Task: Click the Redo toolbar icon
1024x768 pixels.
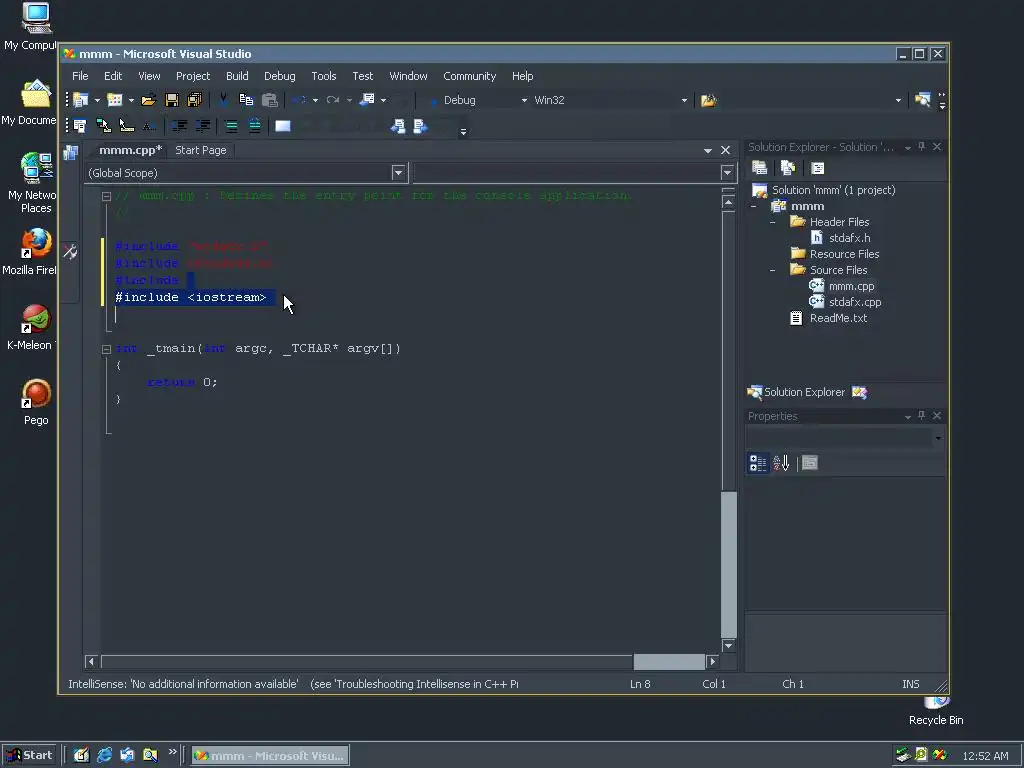Action: click(333, 100)
